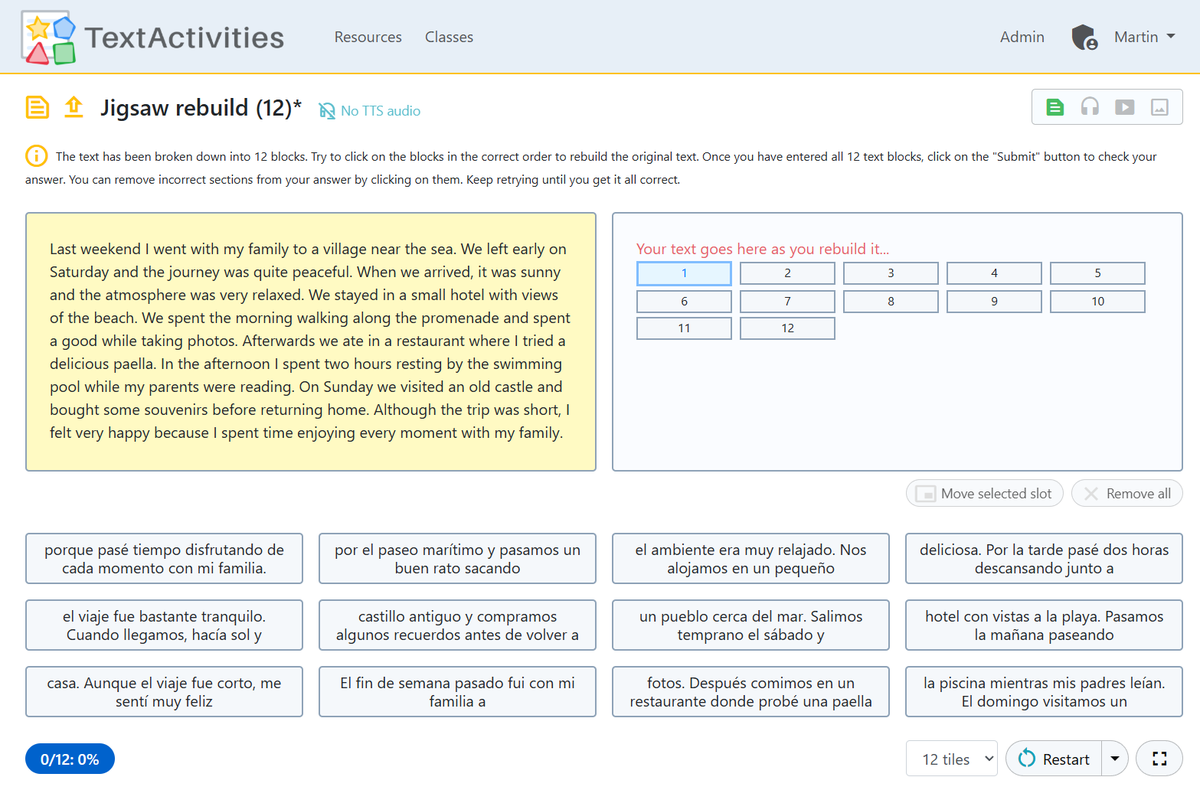Viewport: 1200px width, 790px height.
Task: Select the video play icon
Action: coord(1125,107)
